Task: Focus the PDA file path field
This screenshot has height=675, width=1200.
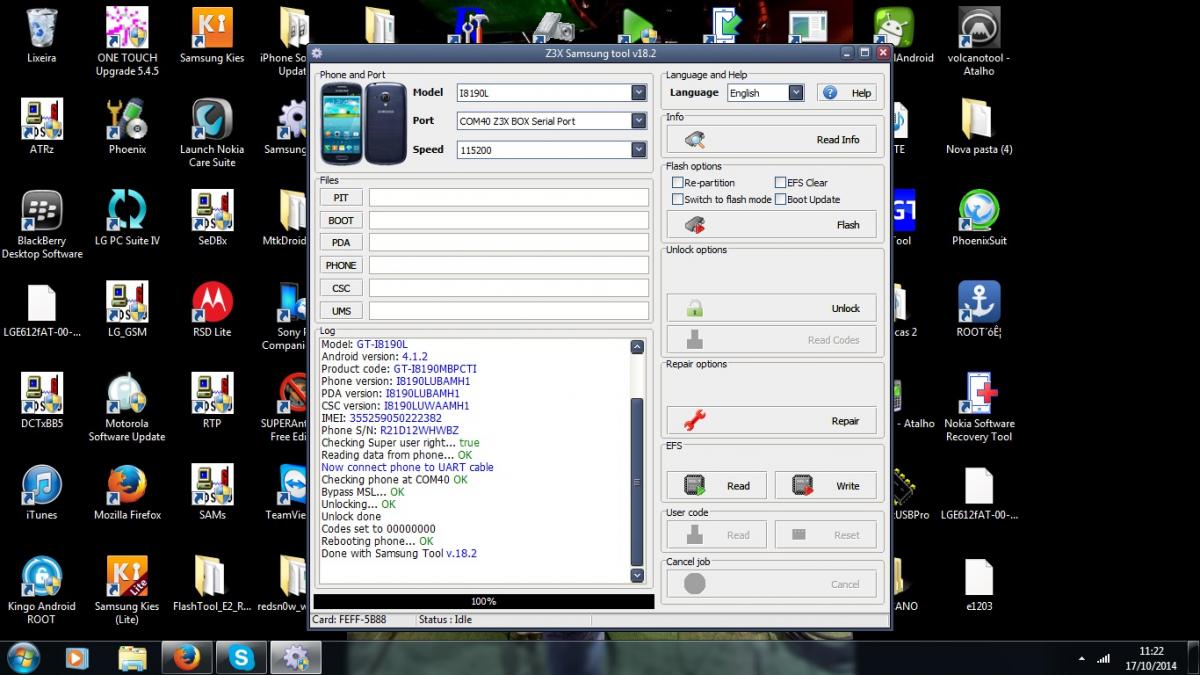Action: [509, 243]
